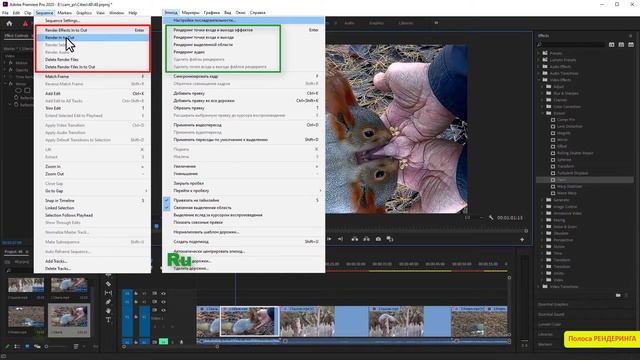Click the Extract button in Program monitor
Viewport: 640px width, 360px height.
click(x=367, y=239)
